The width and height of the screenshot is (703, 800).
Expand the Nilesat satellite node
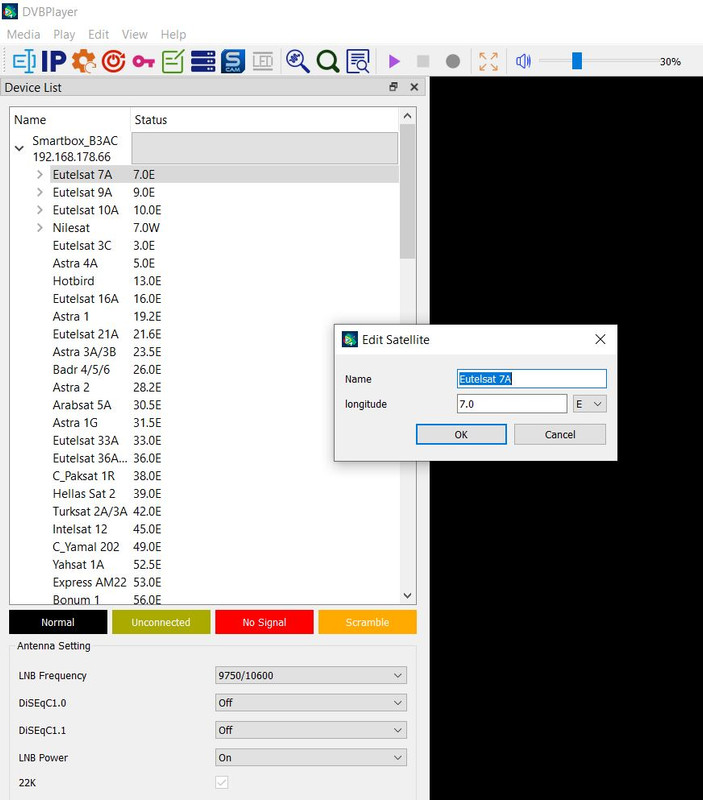click(40, 228)
